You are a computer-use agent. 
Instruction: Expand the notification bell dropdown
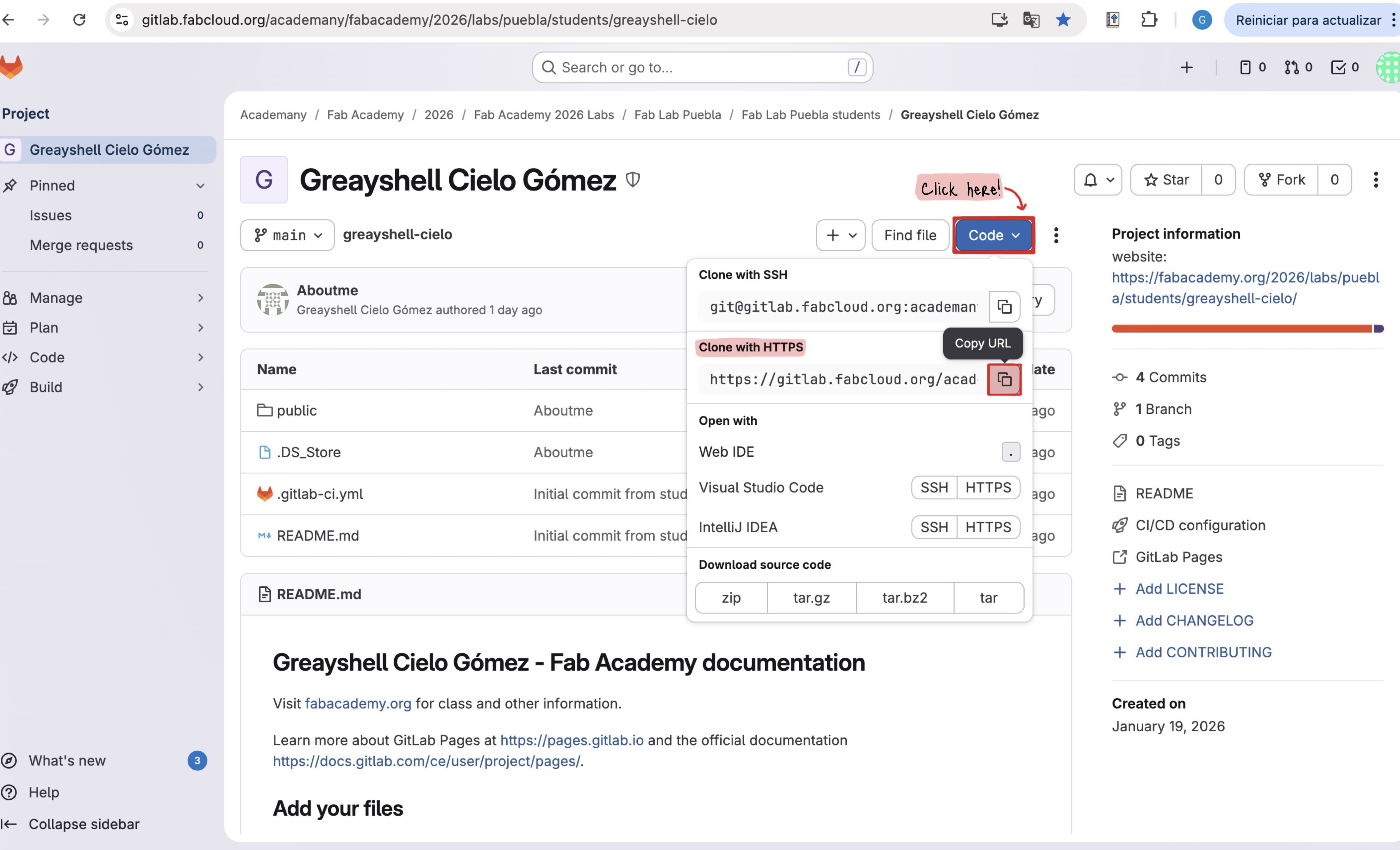point(1098,179)
